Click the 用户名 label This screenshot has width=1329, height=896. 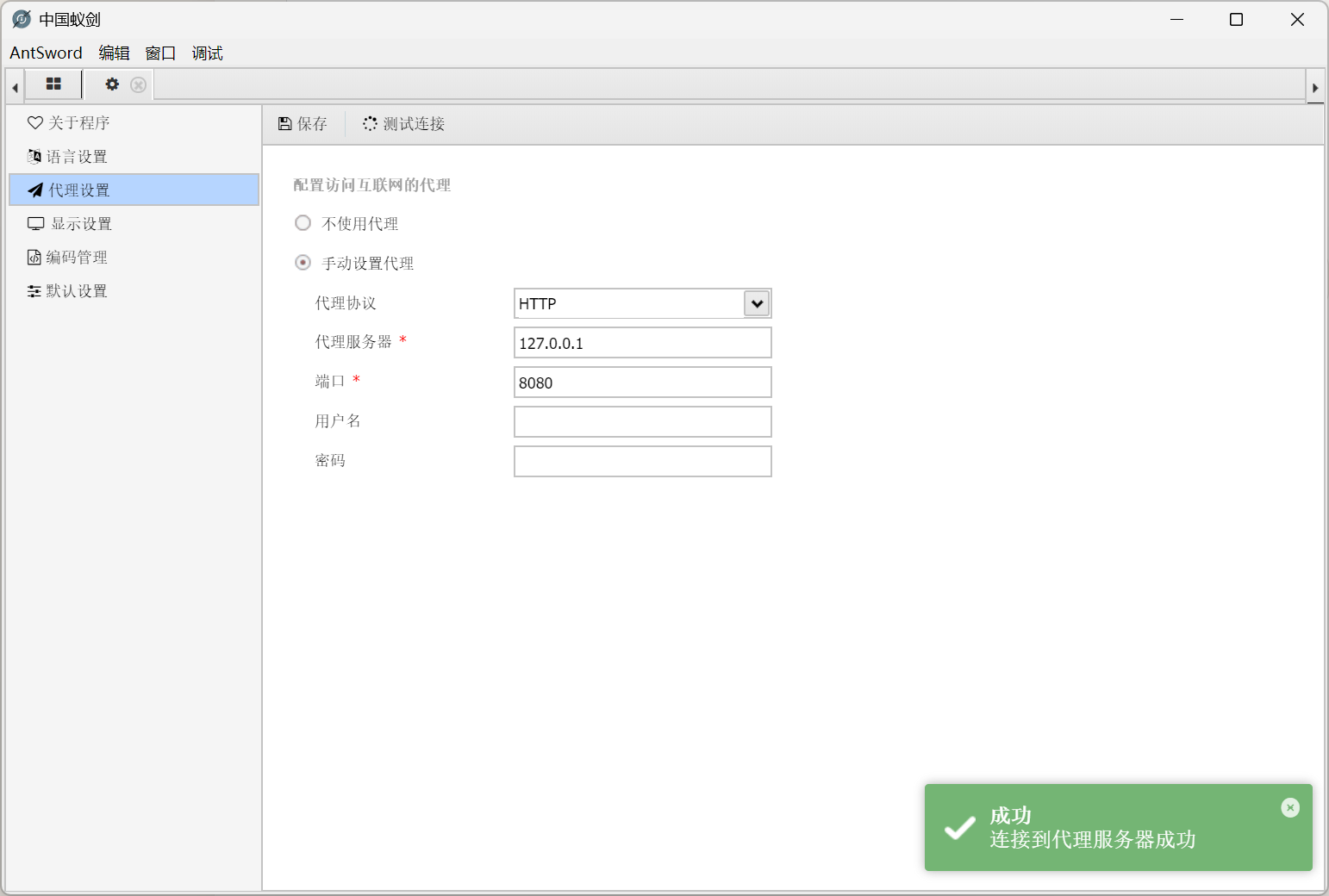coord(338,420)
